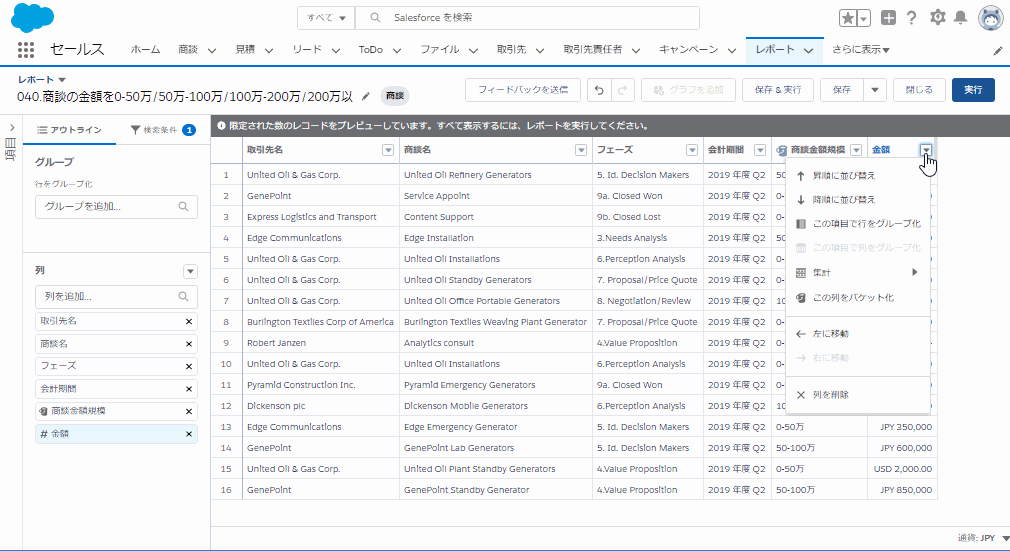
Task: Click the Salesforce cloud logo
Action: pos(32,17)
